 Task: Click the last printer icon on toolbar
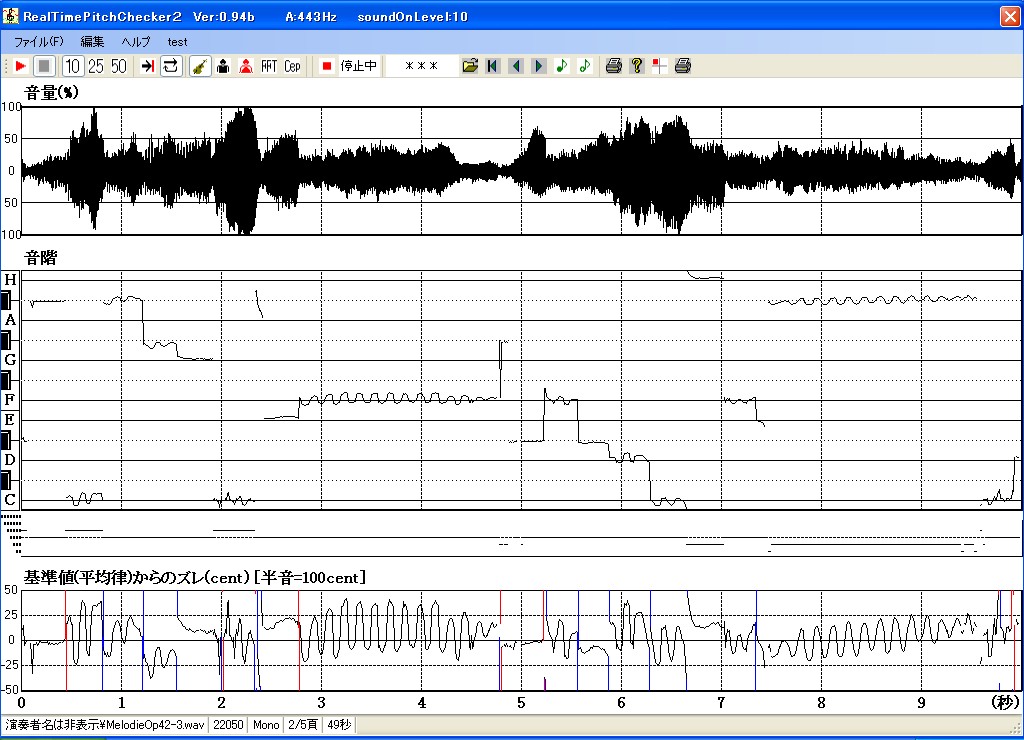(x=683, y=66)
